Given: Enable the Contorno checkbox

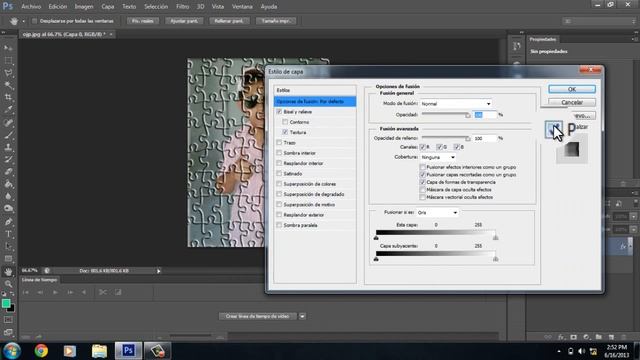Looking at the screenshot, I should tap(285, 122).
